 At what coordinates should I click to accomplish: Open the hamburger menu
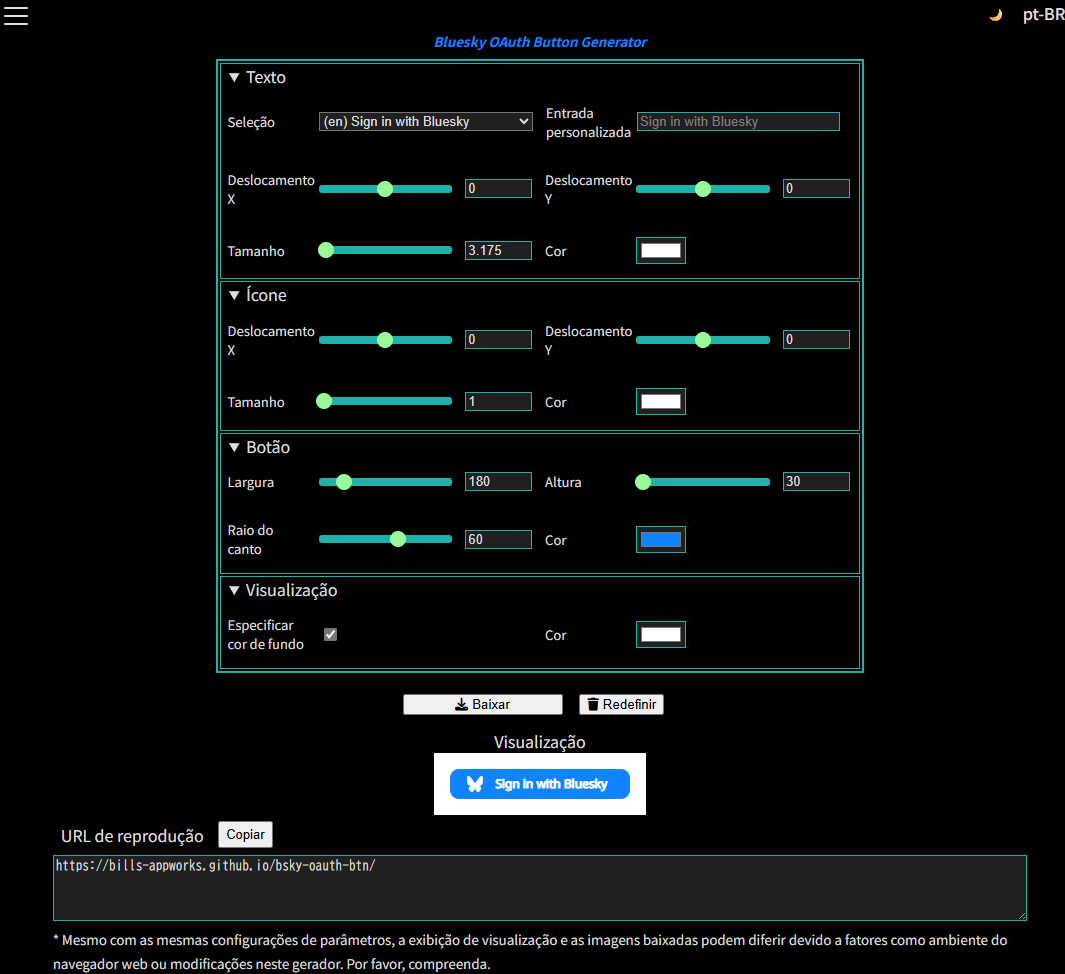pos(16,16)
